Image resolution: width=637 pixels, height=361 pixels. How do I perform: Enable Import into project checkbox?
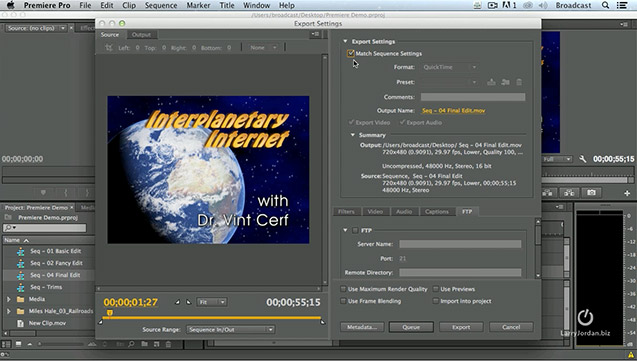pos(436,301)
